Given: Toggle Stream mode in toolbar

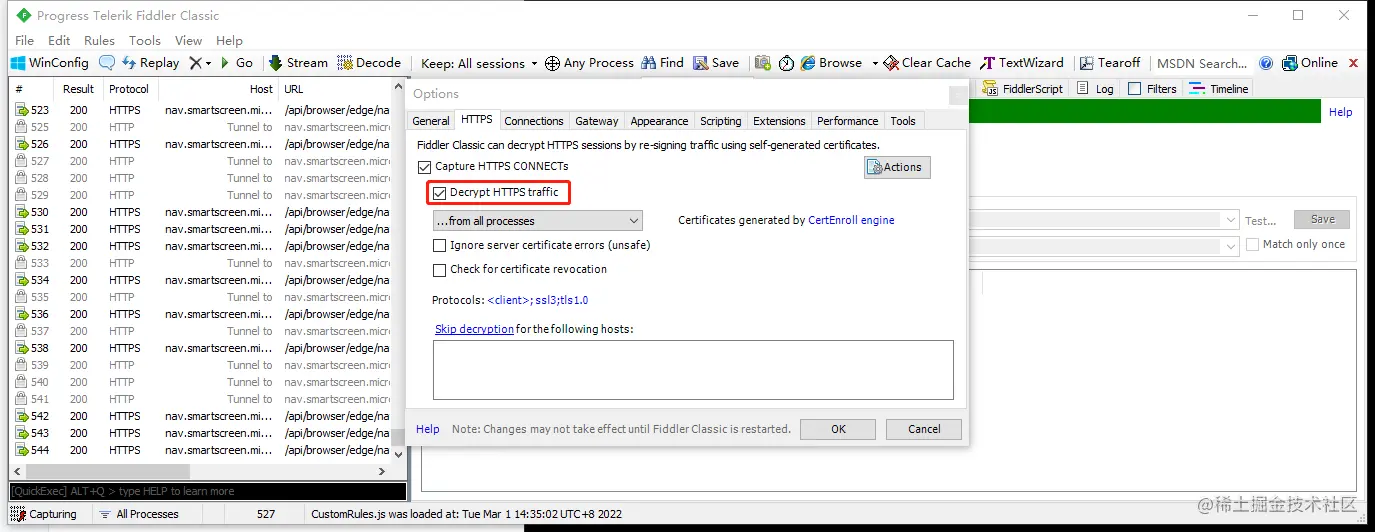Looking at the screenshot, I should click(298, 63).
